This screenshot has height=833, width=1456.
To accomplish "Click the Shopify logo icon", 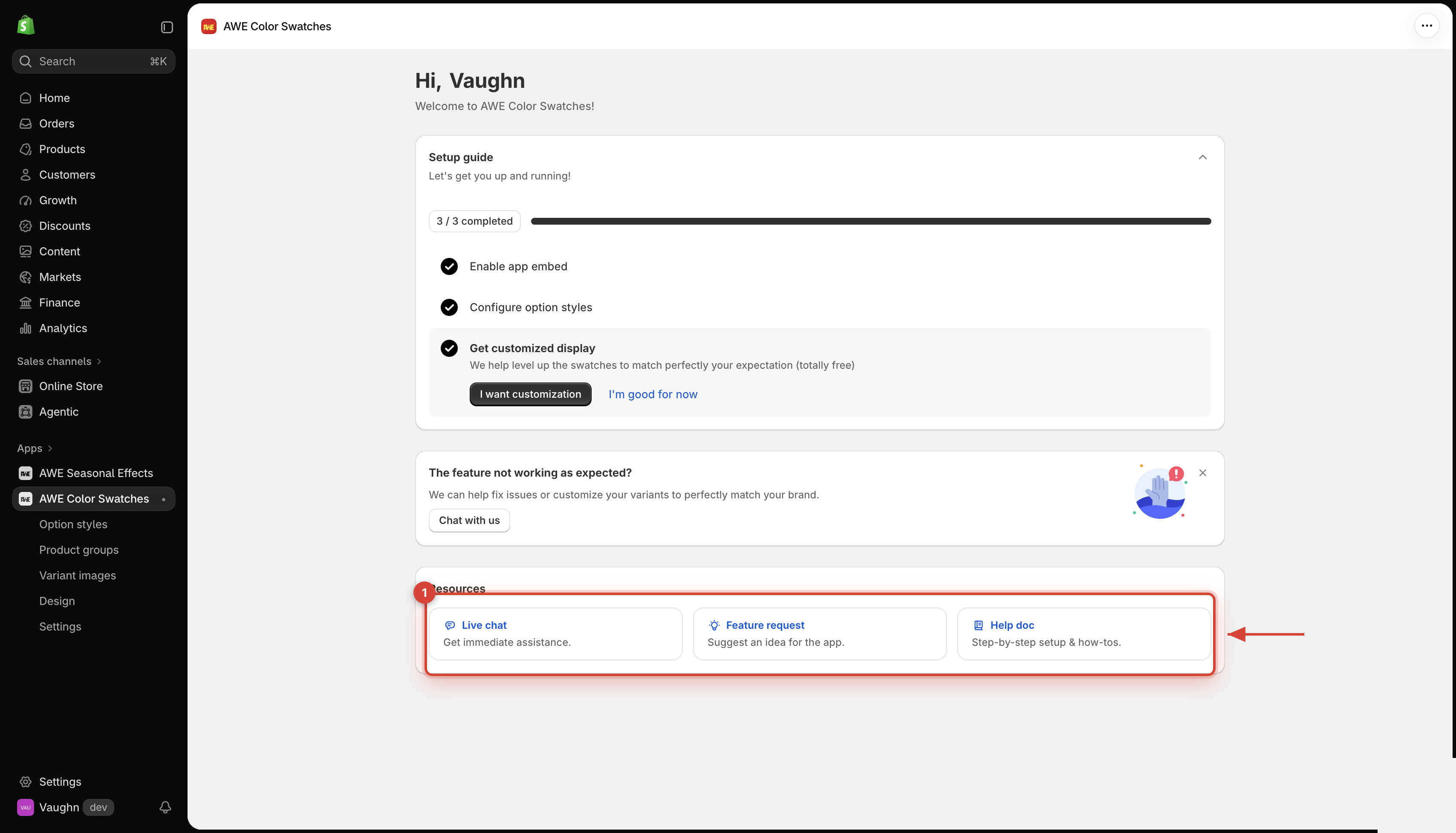I will (x=26, y=25).
